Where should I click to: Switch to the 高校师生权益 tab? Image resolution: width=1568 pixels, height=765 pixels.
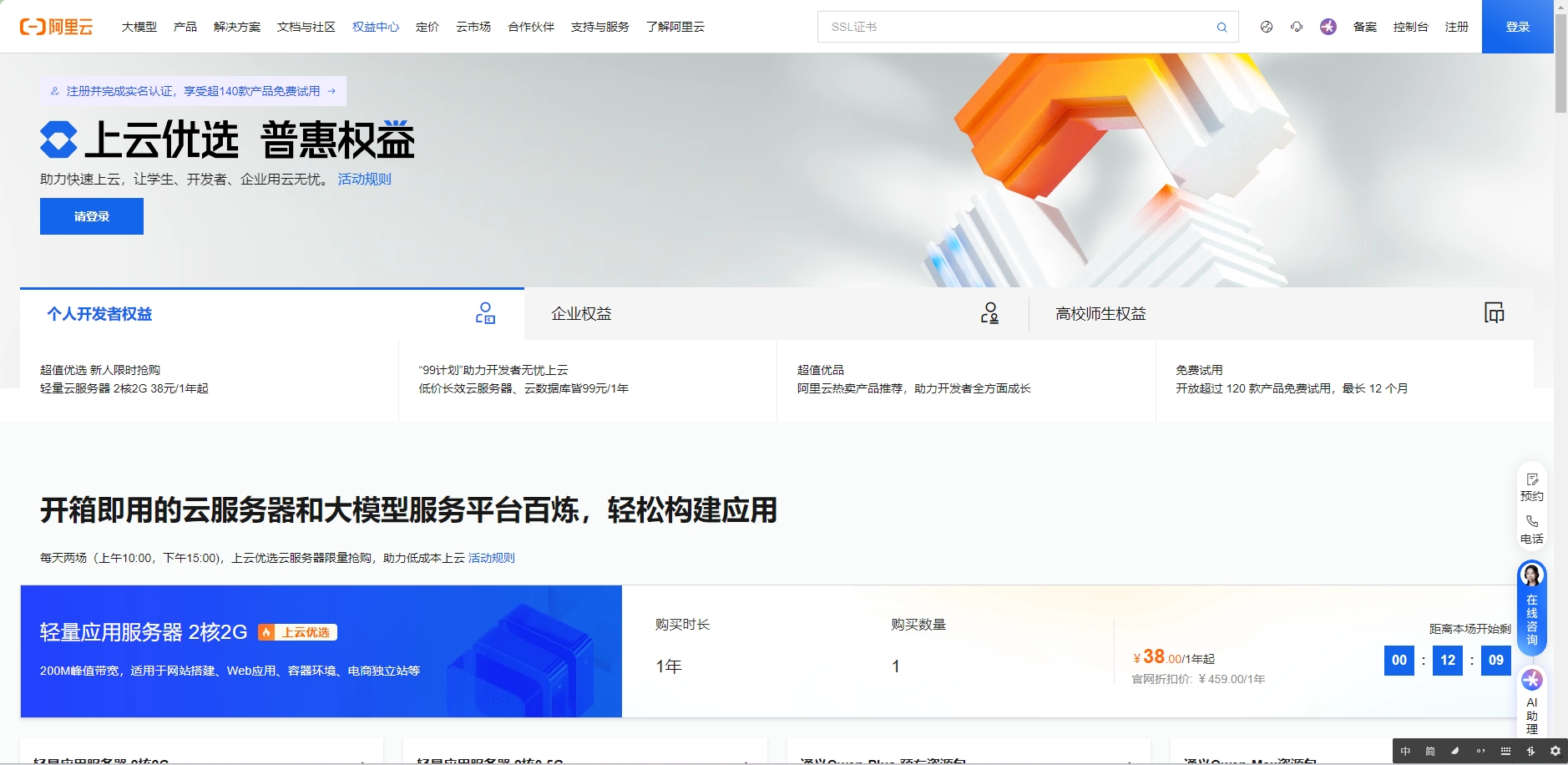[1281, 314]
